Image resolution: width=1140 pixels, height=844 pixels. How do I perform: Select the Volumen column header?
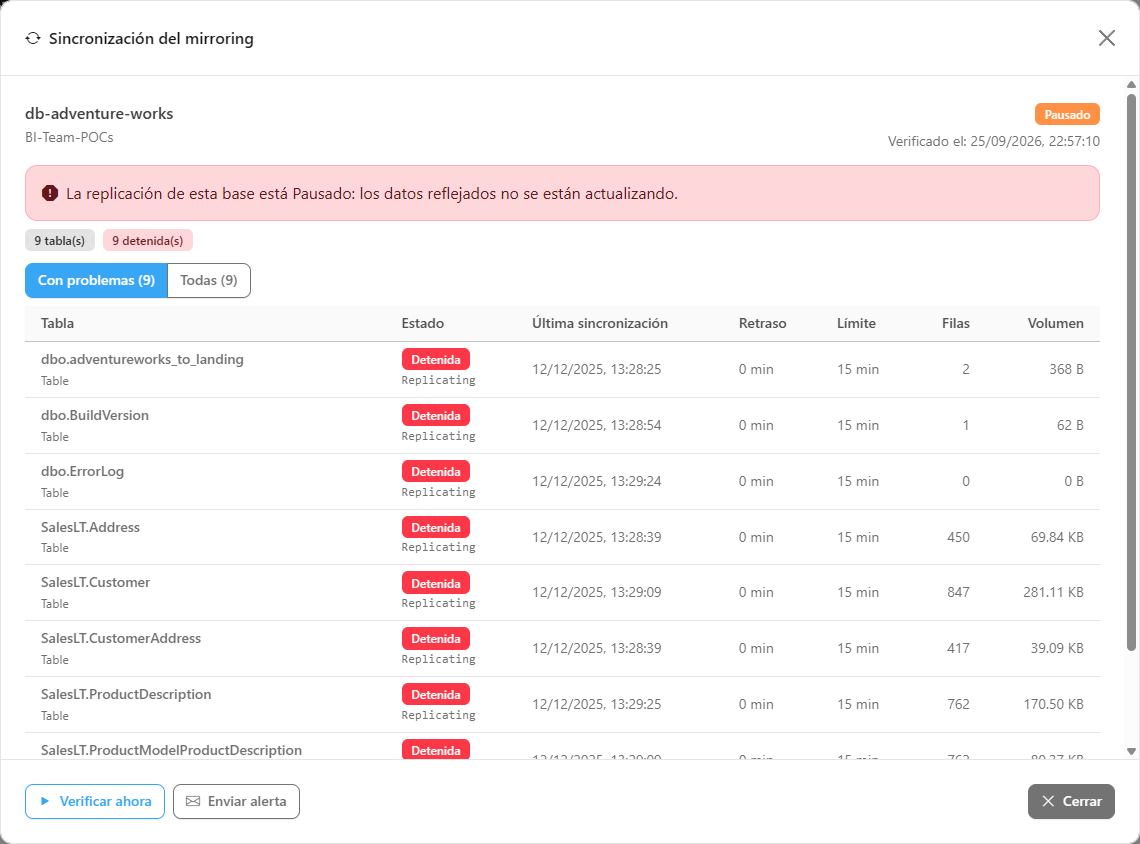[x=1055, y=323]
